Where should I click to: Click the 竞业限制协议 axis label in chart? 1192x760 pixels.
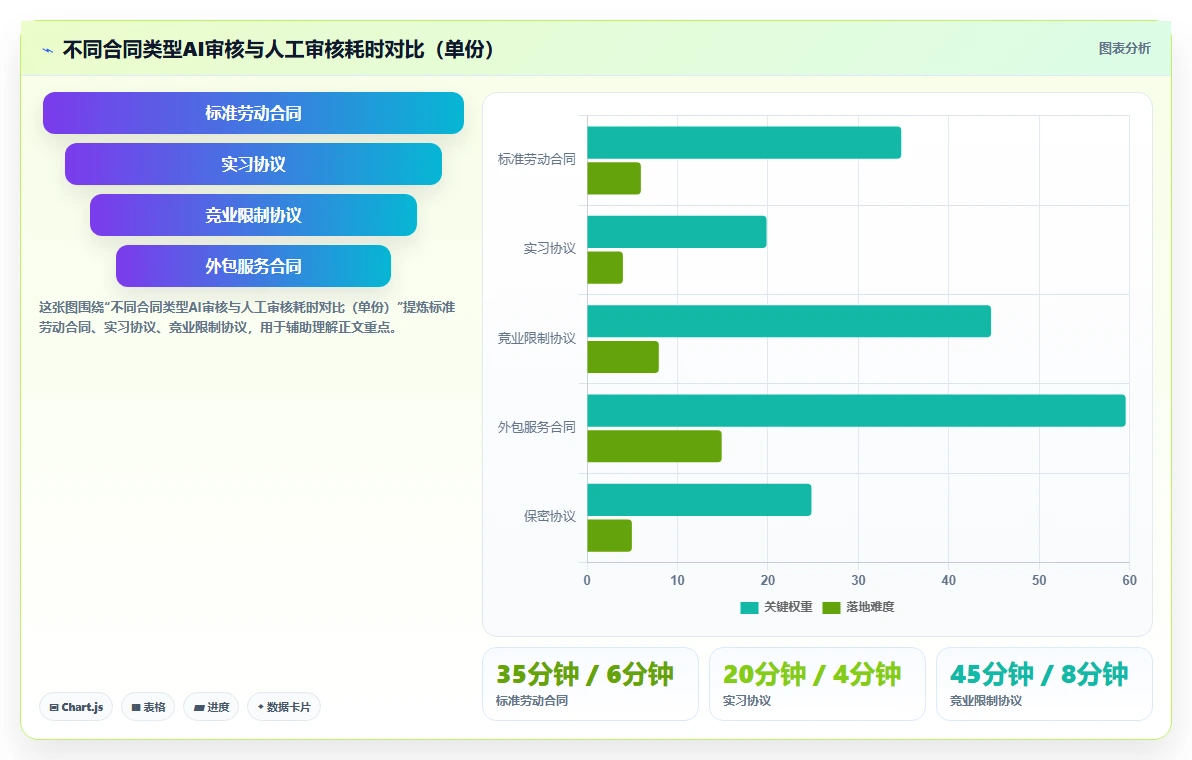[x=537, y=338]
